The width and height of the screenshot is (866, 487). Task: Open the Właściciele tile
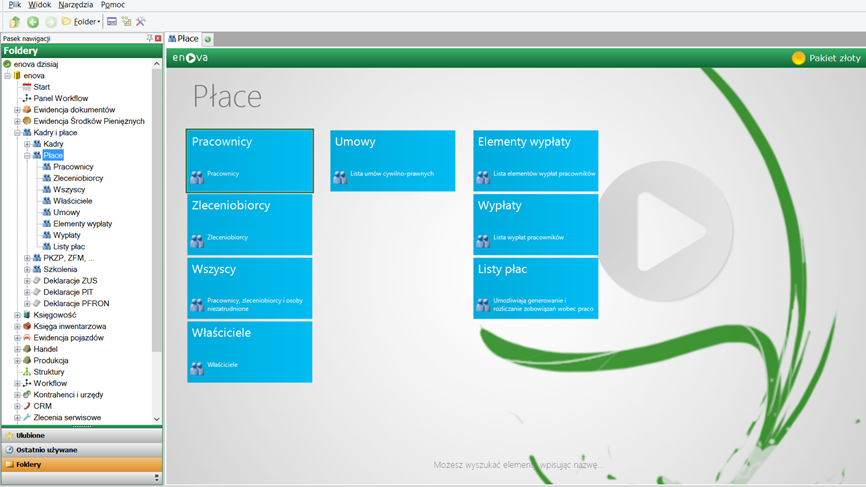[x=250, y=352]
